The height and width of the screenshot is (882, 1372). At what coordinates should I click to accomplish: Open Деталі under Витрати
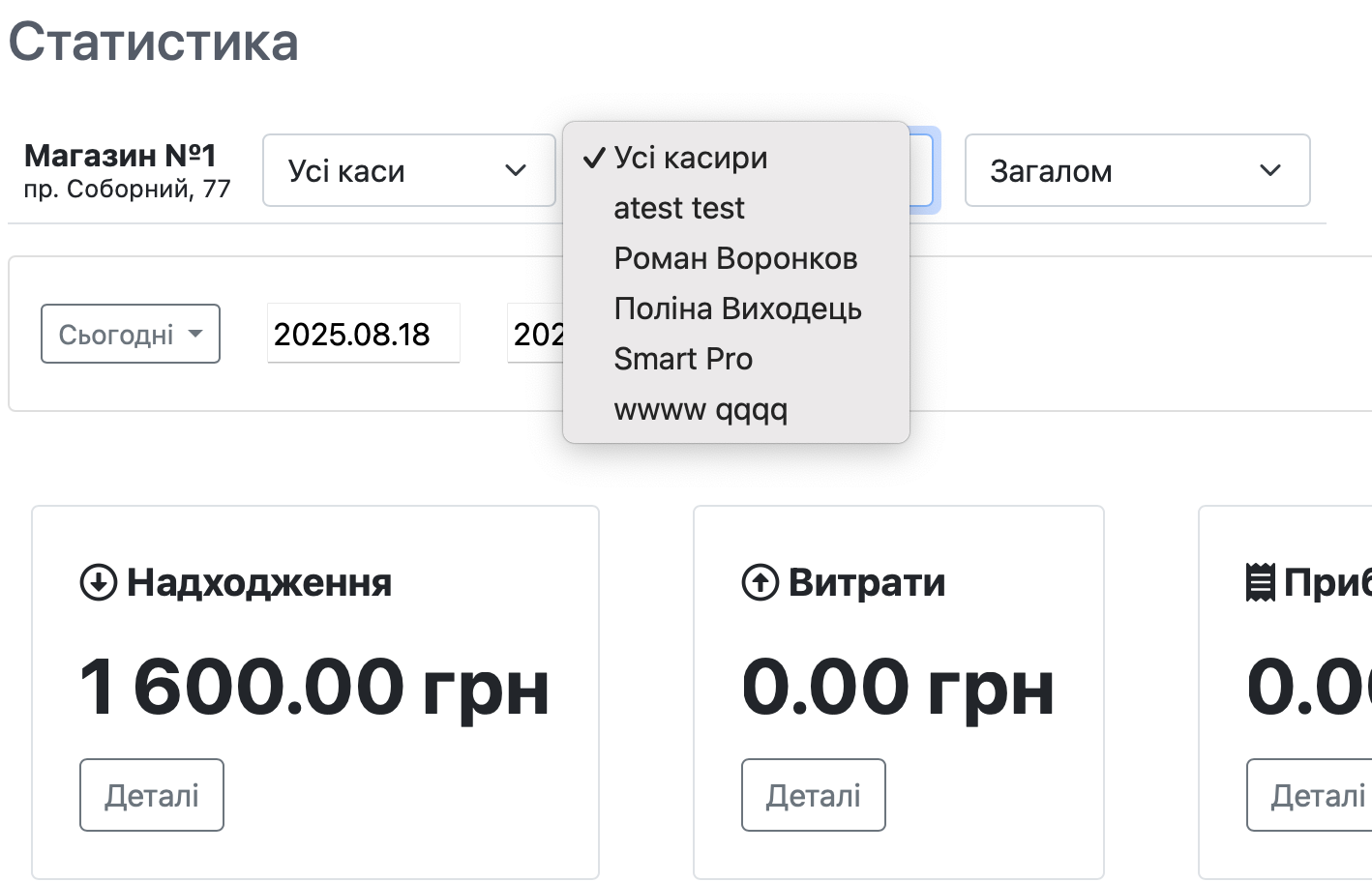click(814, 795)
